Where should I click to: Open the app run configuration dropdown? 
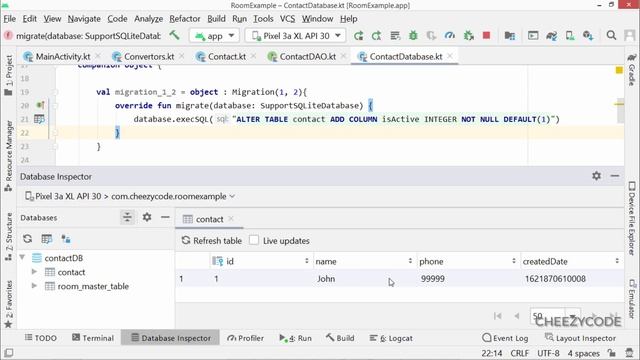(x=214, y=36)
